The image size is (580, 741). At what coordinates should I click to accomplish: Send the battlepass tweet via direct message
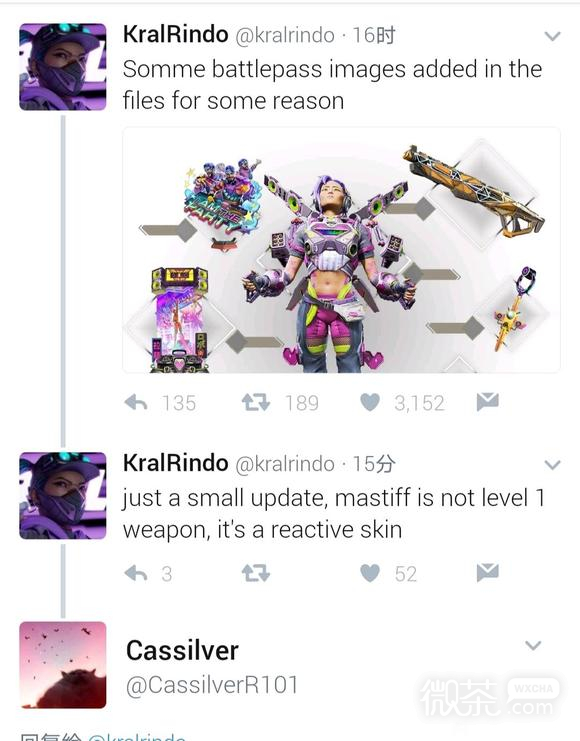tap(487, 402)
